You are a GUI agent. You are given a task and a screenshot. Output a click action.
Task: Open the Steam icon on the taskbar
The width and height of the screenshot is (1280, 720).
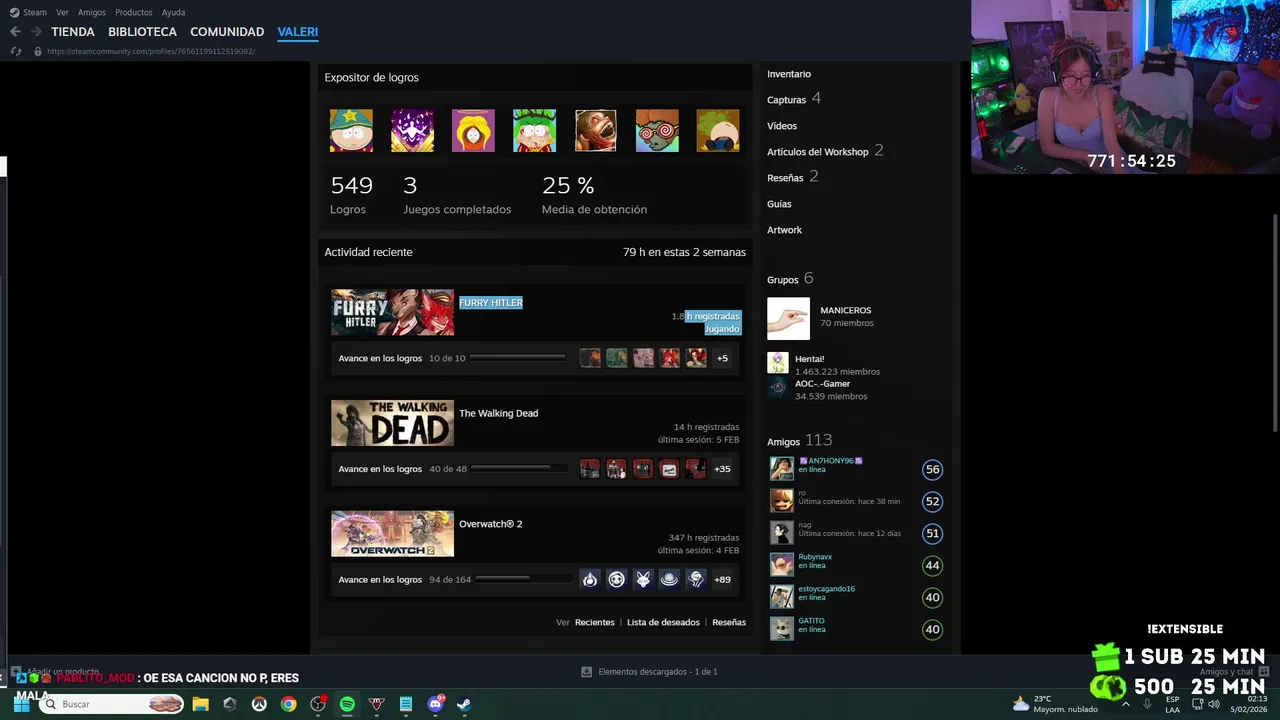coord(464,704)
